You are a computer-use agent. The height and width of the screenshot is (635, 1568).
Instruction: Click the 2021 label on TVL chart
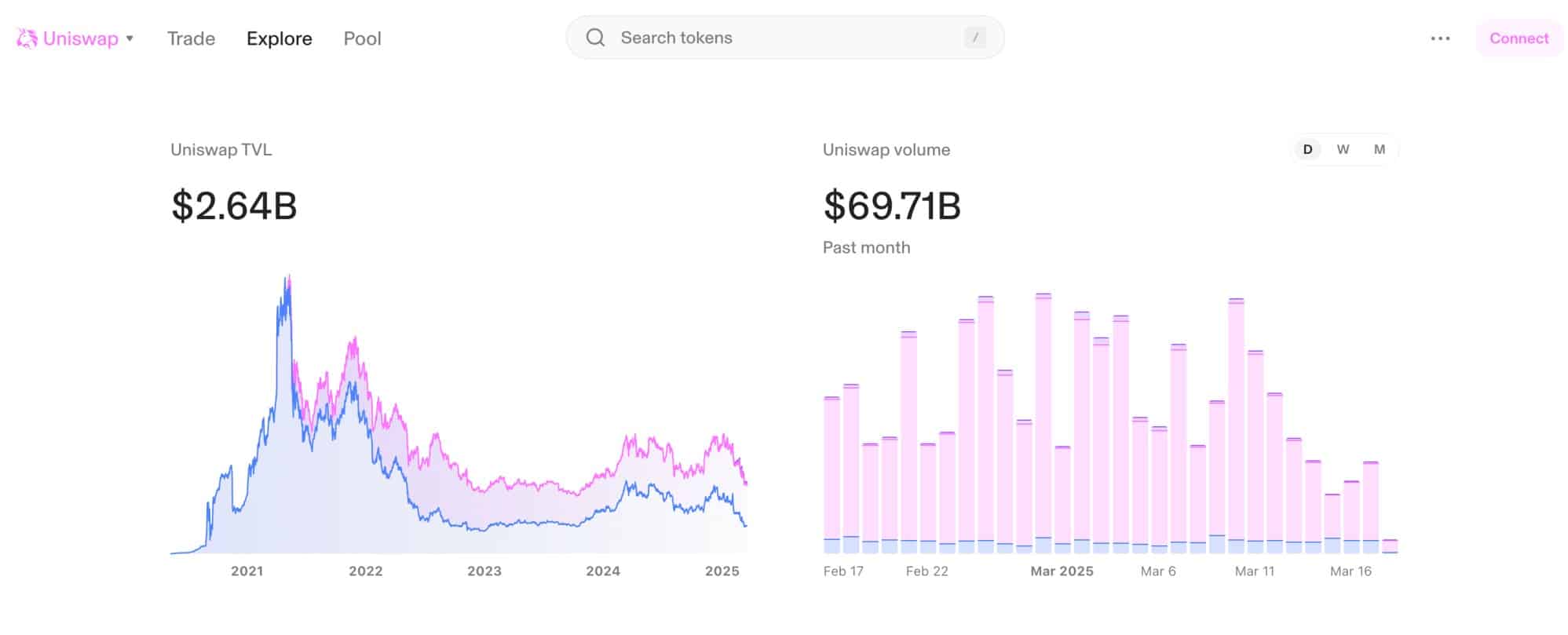point(247,571)
